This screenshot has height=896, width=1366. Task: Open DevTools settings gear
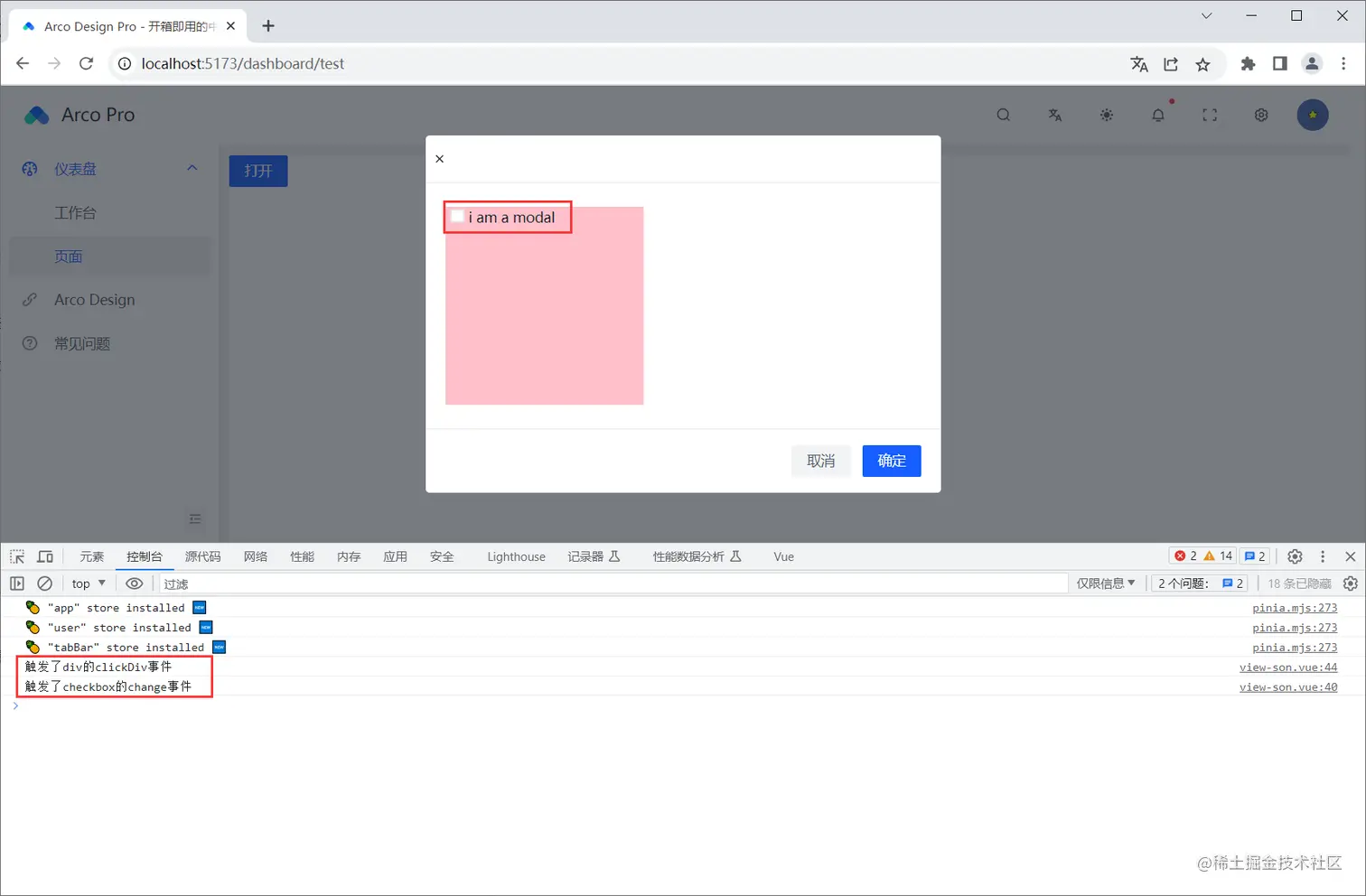tap(1295, 556)
